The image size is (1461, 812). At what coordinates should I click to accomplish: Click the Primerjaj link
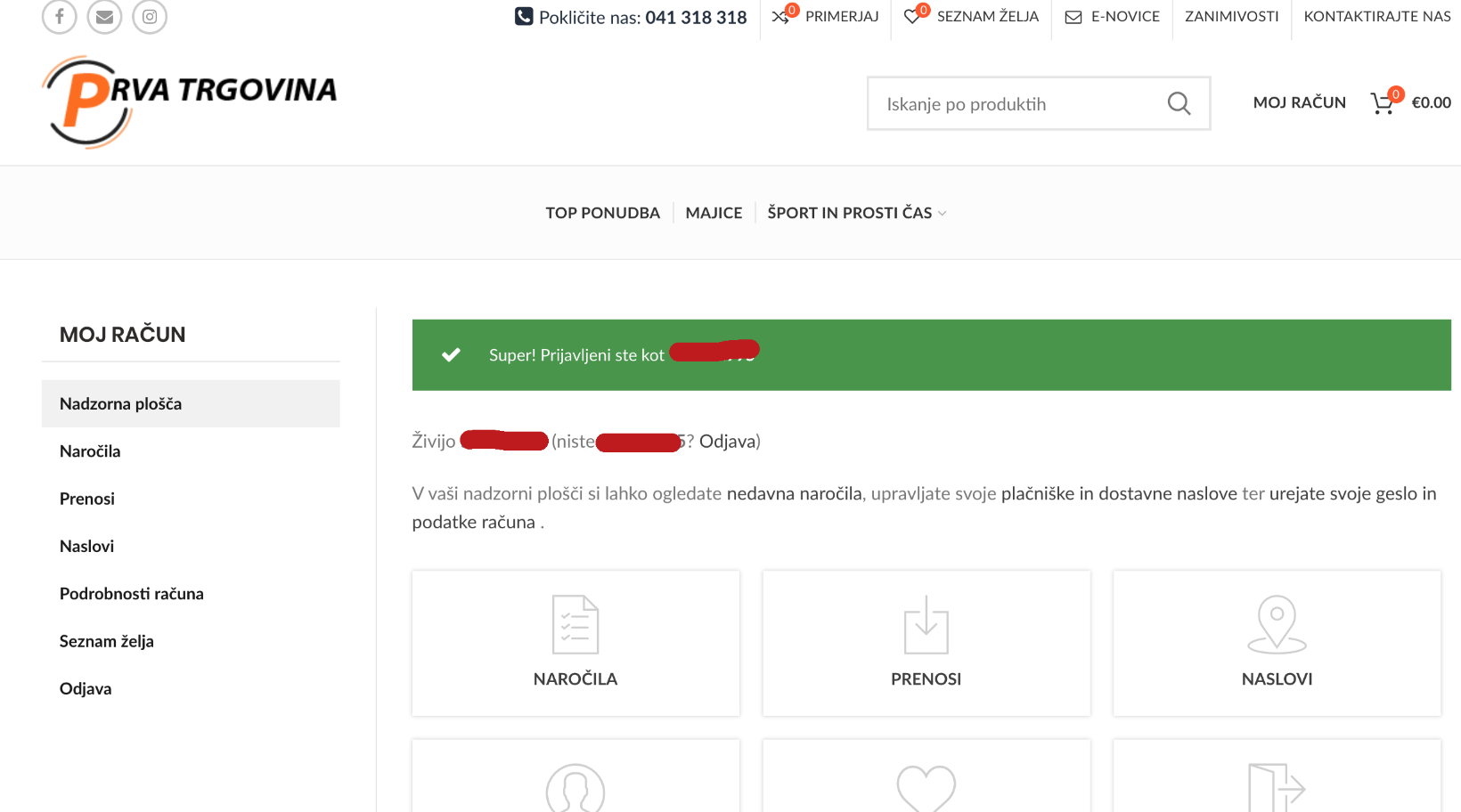(842, 16)
